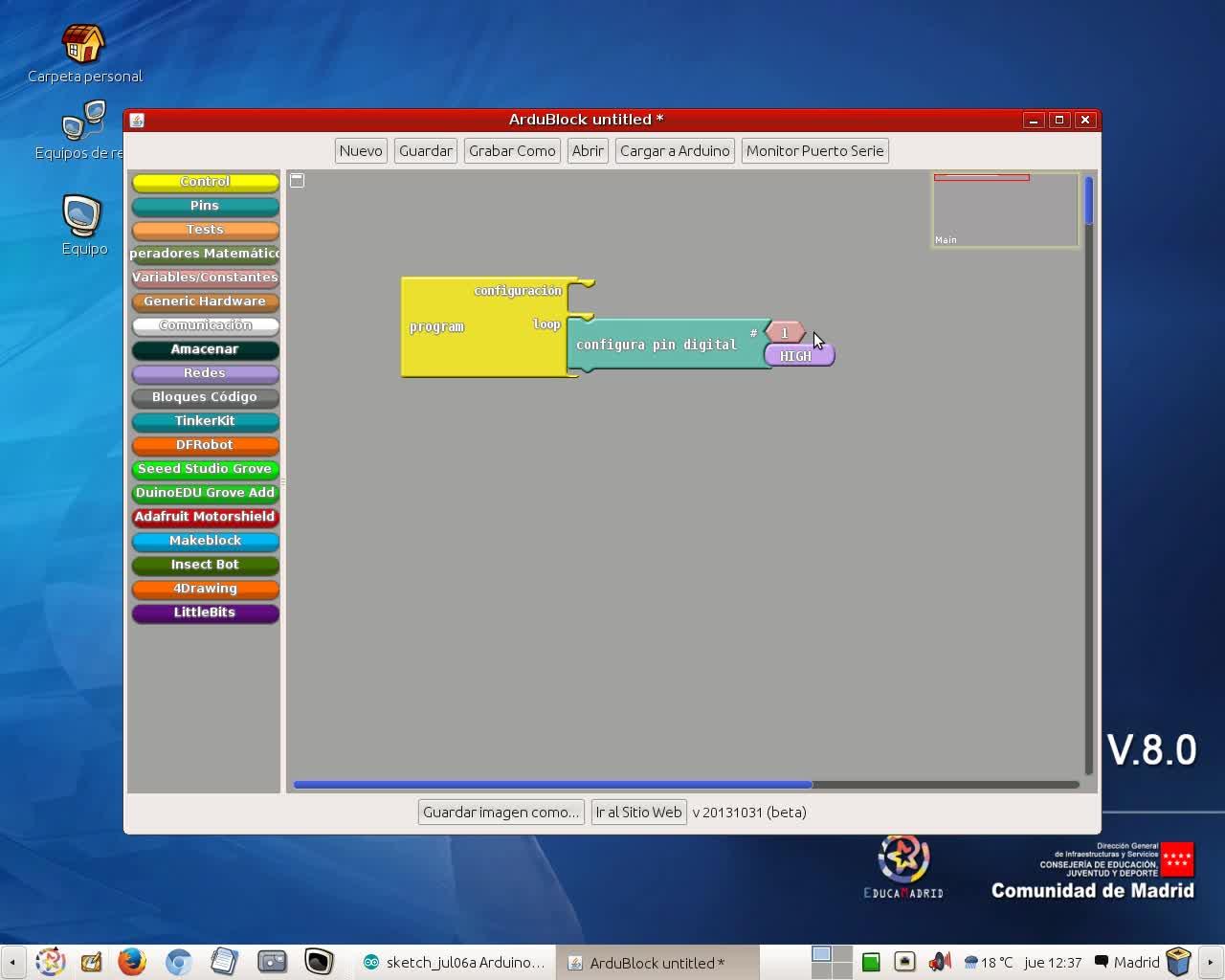Open the Generic Hardware drawer
Screen dimensions: 1225x980
205,301
